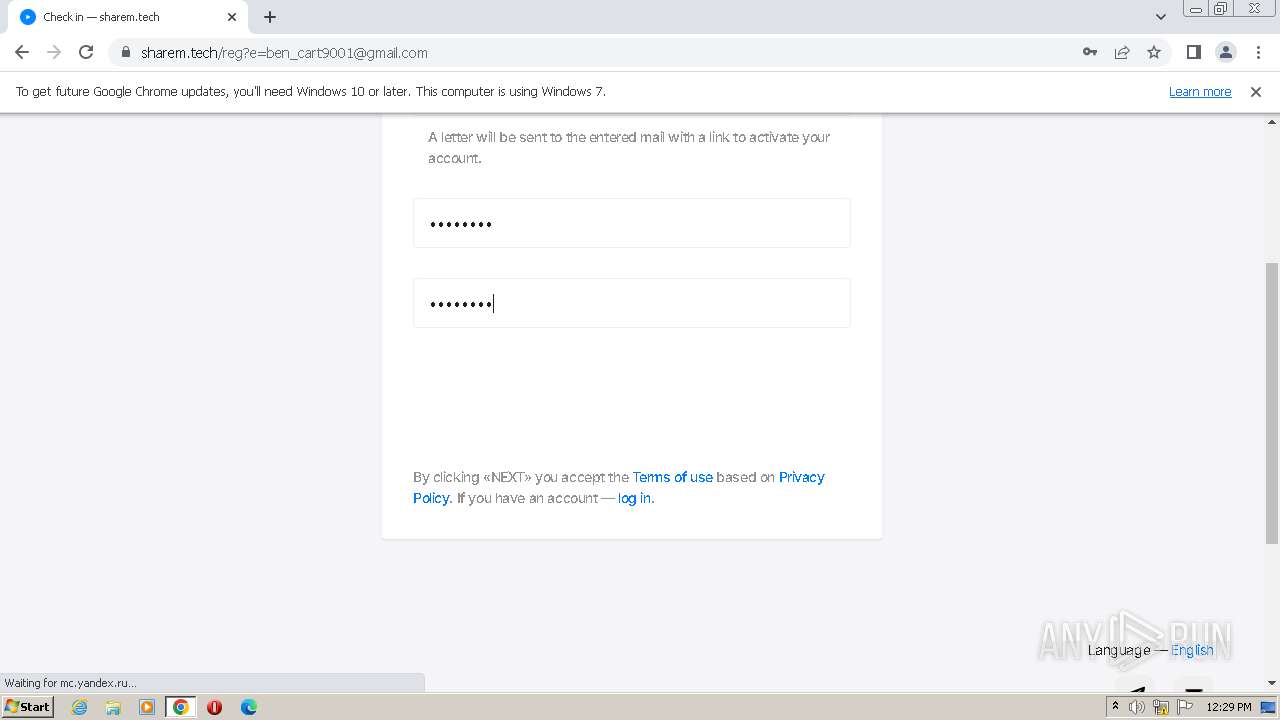Focus the repeat password field
The width and height of the screenshot is (1280, 720).
632,303
